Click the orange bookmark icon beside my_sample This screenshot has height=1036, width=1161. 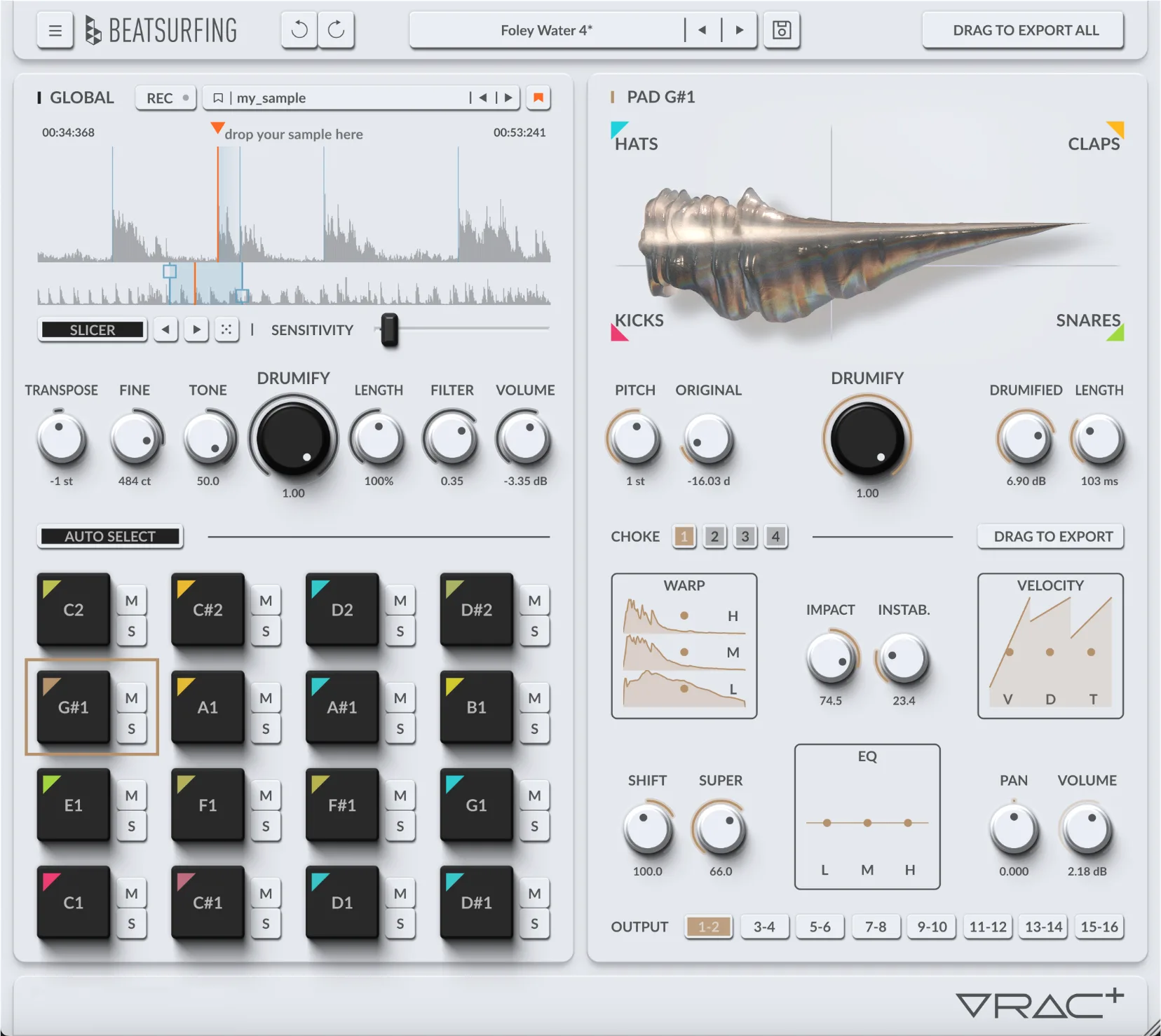[538, 98]
